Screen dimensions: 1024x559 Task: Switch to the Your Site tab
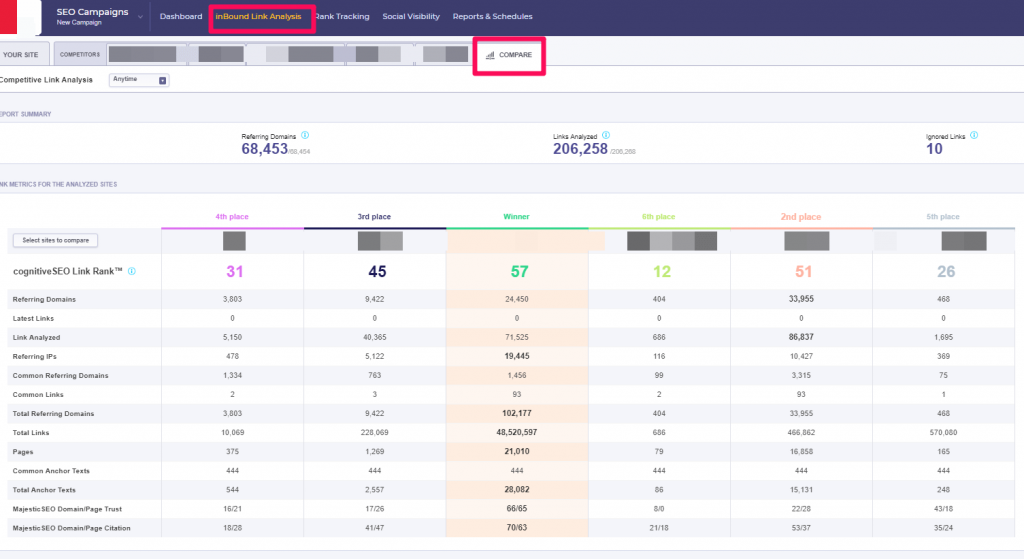click(x=21, y=55)
